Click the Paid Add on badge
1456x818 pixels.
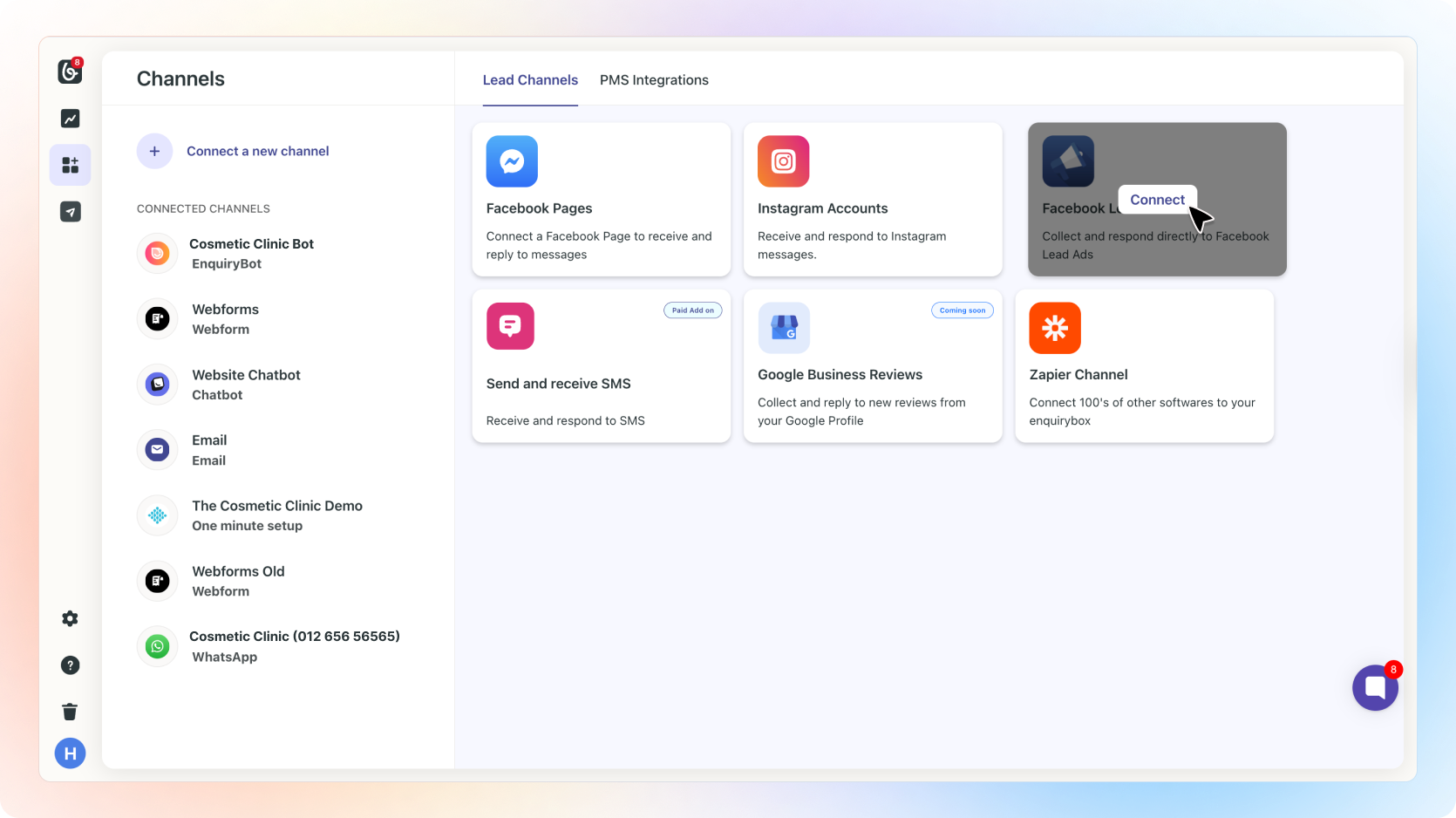tap(693, 310)
